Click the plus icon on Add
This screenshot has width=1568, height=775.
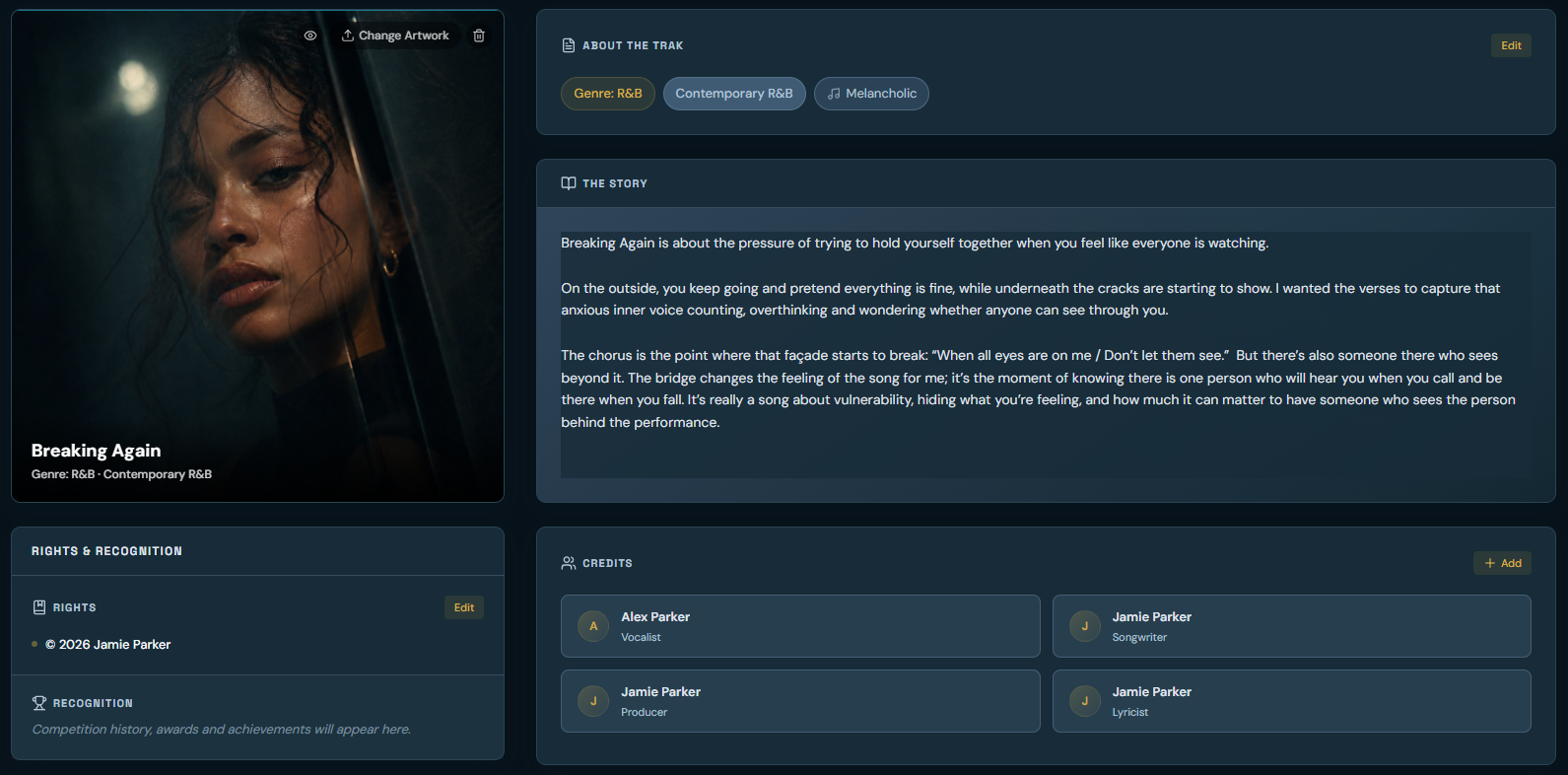tap(1490, 563)
